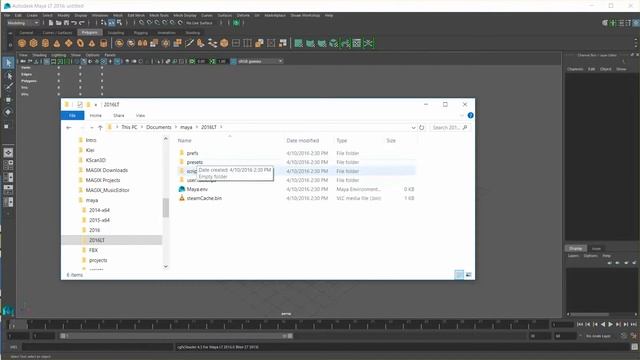
Task: Create a polygon sphere from the shelf
Action: (22, 43)
